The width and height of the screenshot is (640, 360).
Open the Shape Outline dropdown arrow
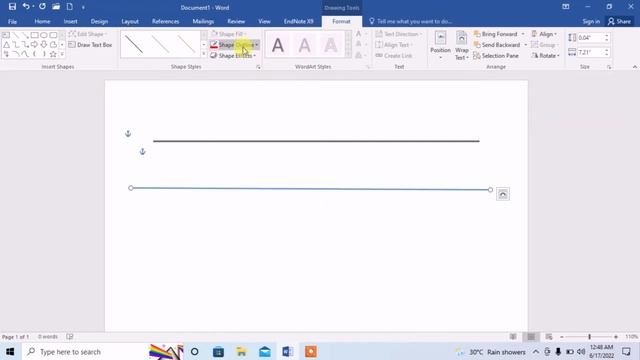click(257, 45)
